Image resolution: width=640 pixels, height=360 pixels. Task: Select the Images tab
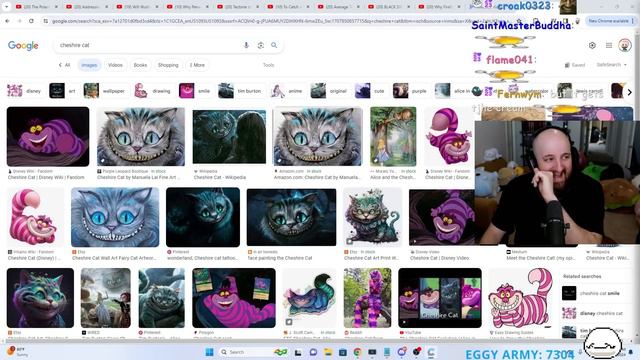89,65
